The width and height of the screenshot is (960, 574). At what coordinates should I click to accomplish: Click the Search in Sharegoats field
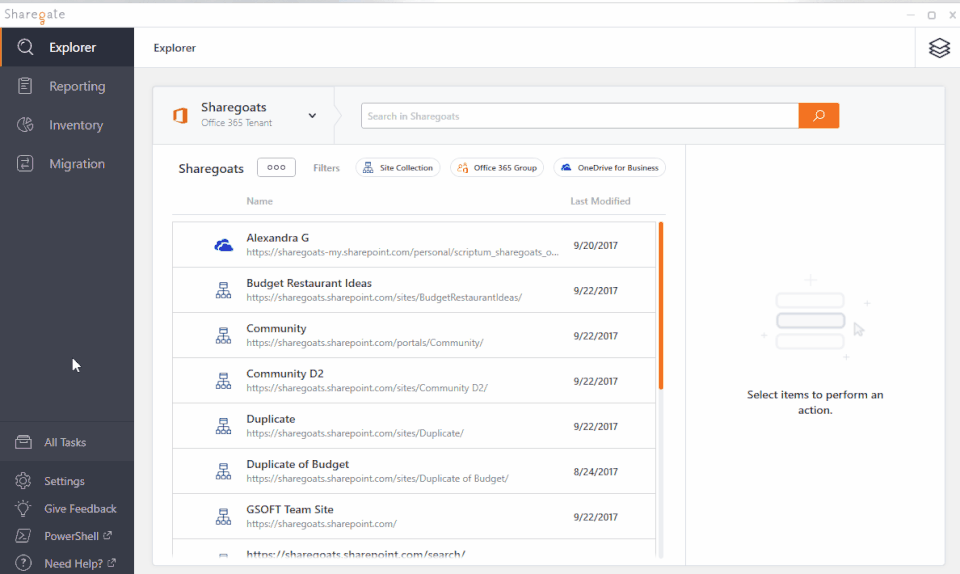point(580,116)
